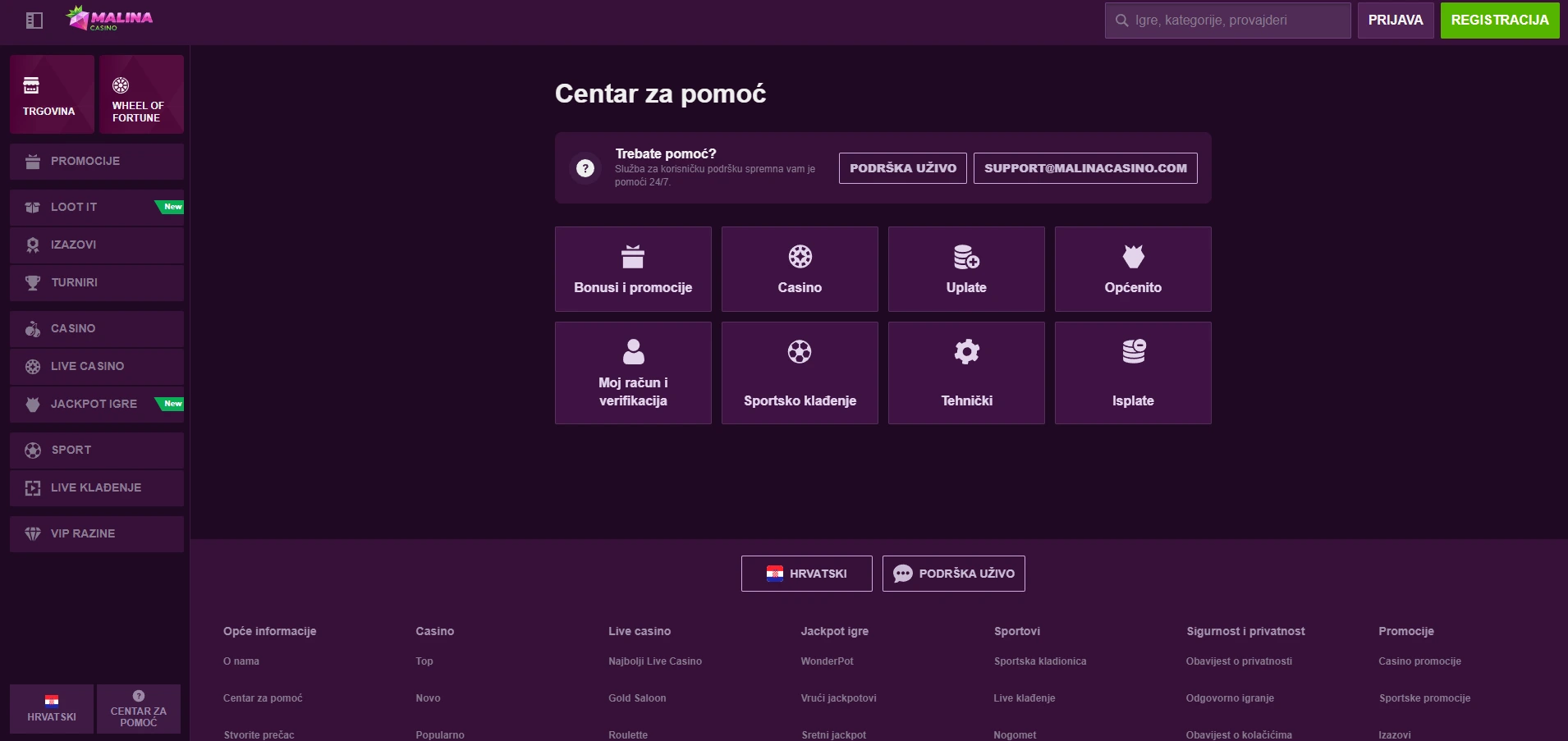Open VIP Razine in sidebar
The width and height of the screenshot is (1568, 741).
coord(97,534)
